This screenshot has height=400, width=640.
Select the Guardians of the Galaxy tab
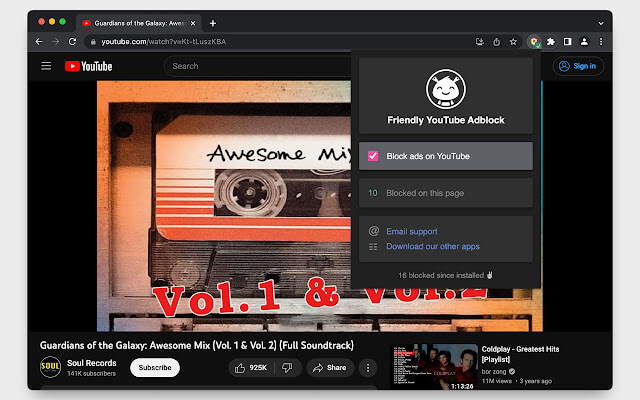pos(136,22)
